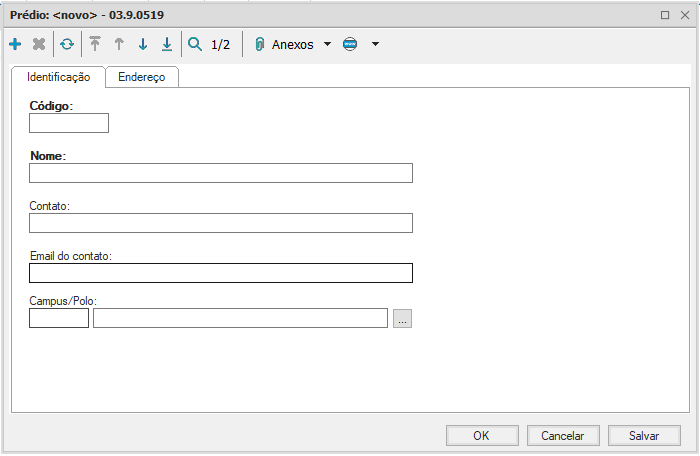Screen dimensions: 700x456
Task: Go to first record arrow icon
Action: pyautogui.click(x=95, y=45)
